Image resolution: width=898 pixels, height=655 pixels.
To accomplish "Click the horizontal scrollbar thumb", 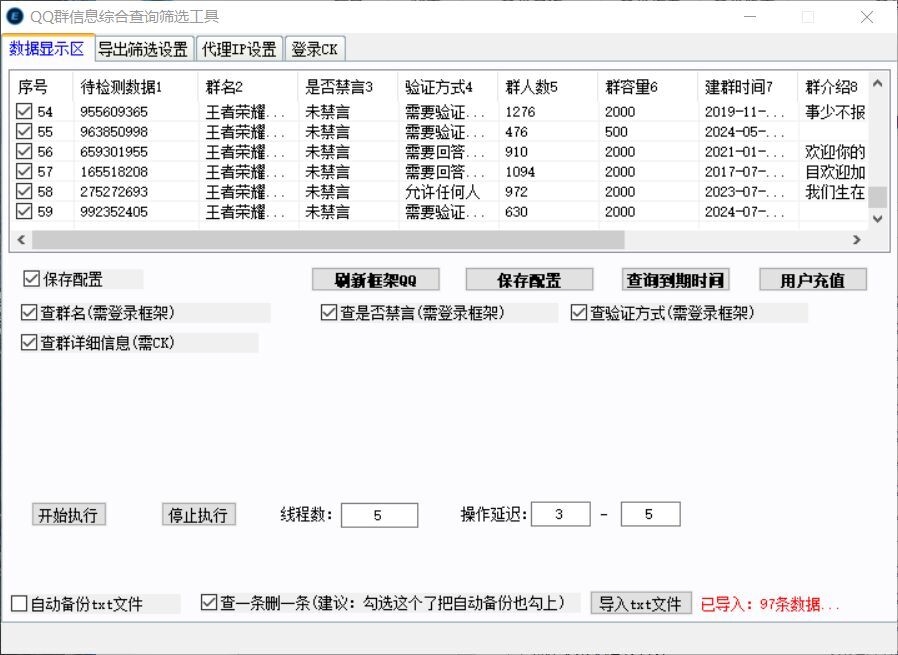I will pyautogui.click(x=328, y=239).
